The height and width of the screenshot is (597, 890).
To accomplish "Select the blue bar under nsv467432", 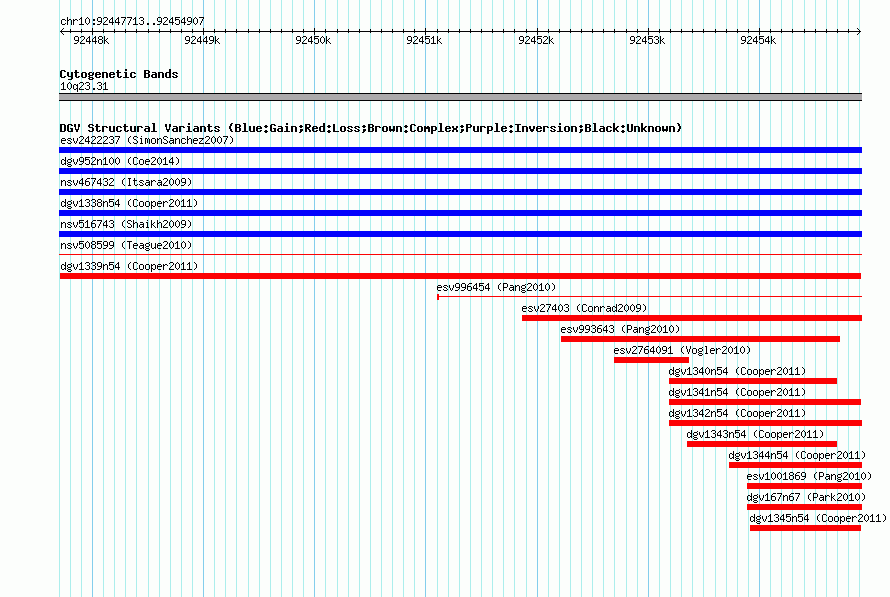I will pos(460,192).
